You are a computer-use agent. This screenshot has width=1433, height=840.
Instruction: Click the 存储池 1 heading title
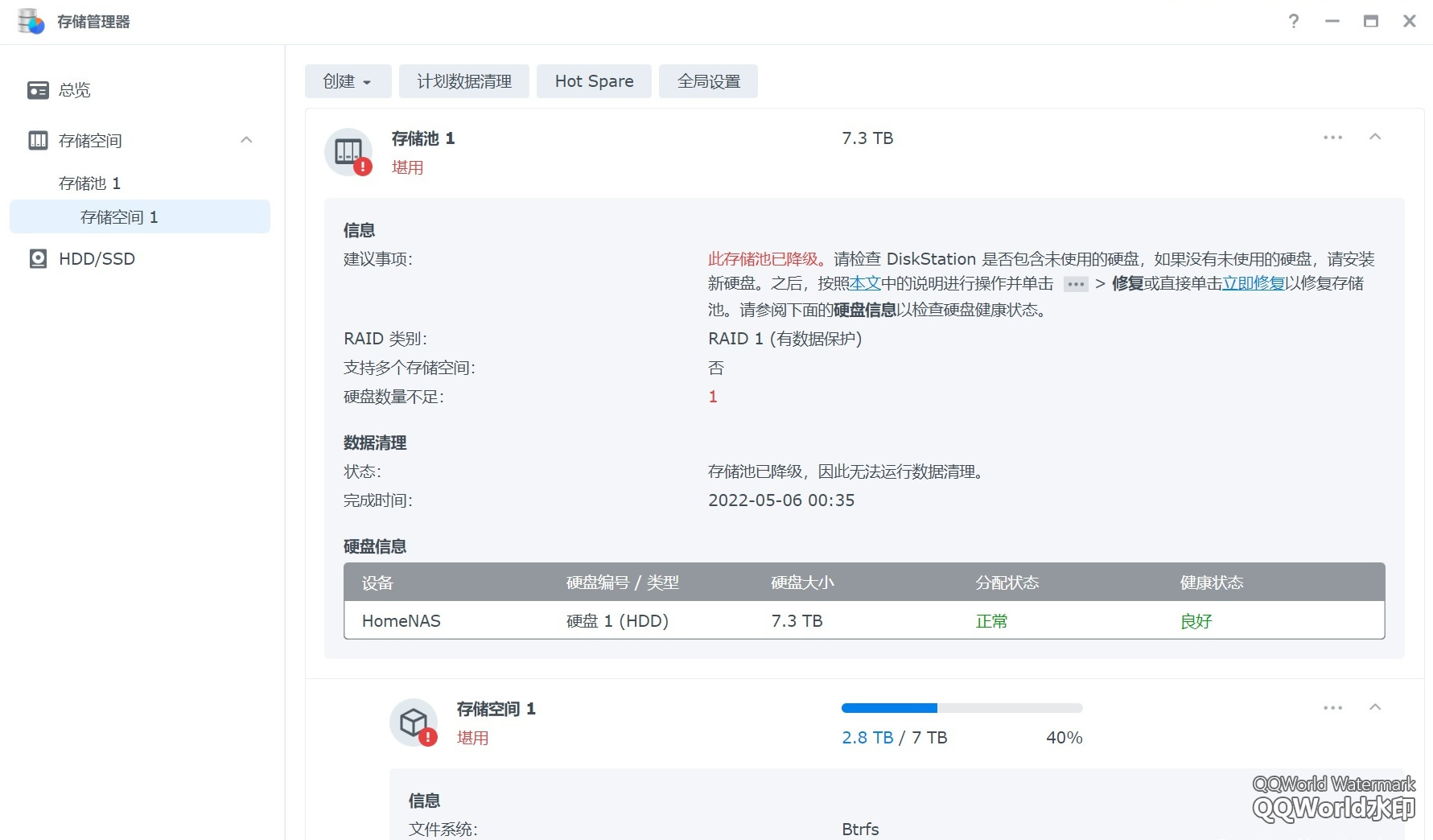(x=423, y=138)
